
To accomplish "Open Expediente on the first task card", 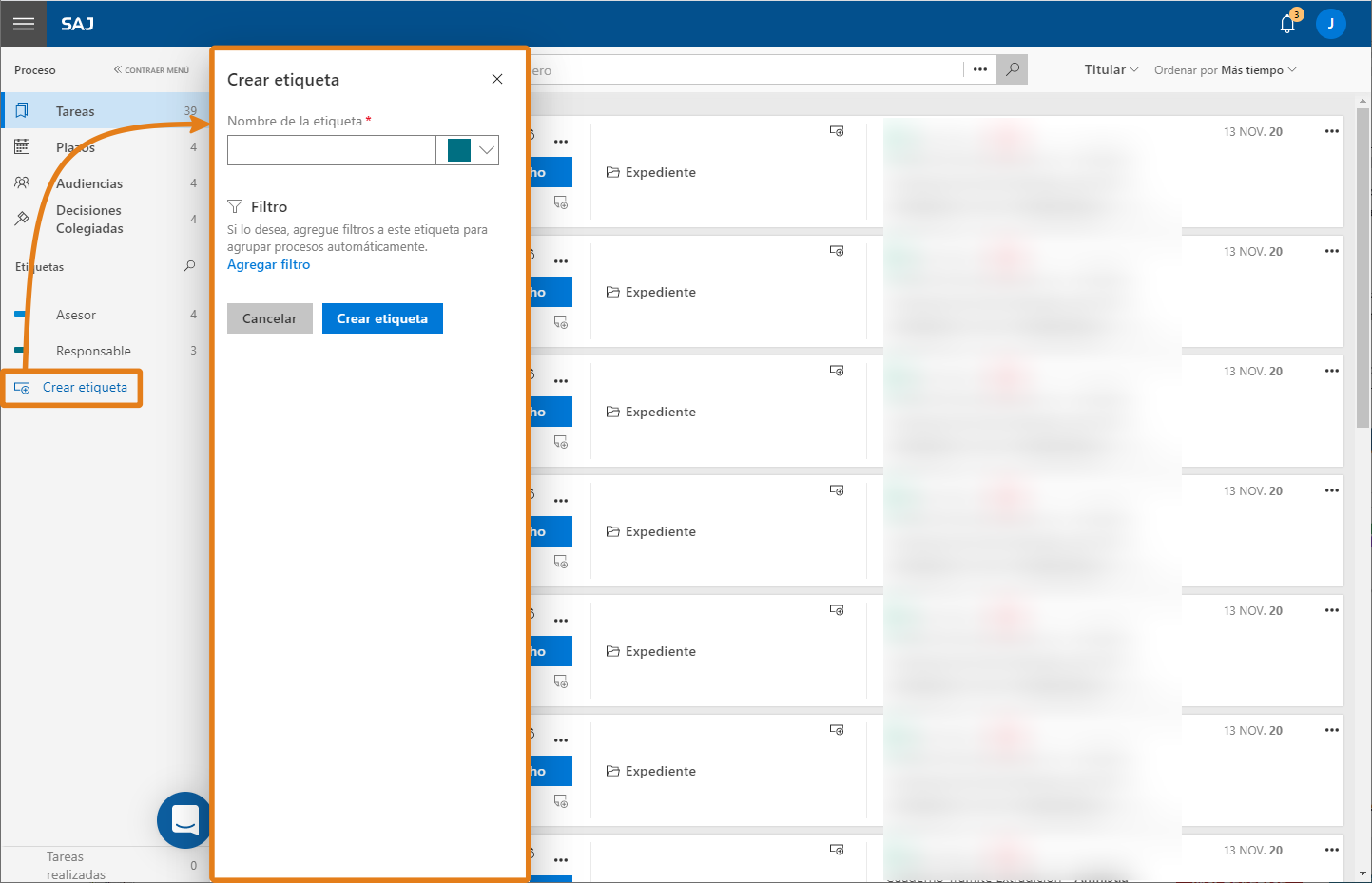I will coord(651,172).
